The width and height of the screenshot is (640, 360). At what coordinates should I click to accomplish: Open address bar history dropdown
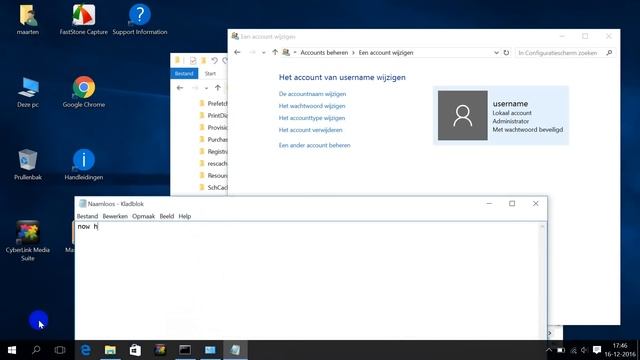(x=496, y=53)
